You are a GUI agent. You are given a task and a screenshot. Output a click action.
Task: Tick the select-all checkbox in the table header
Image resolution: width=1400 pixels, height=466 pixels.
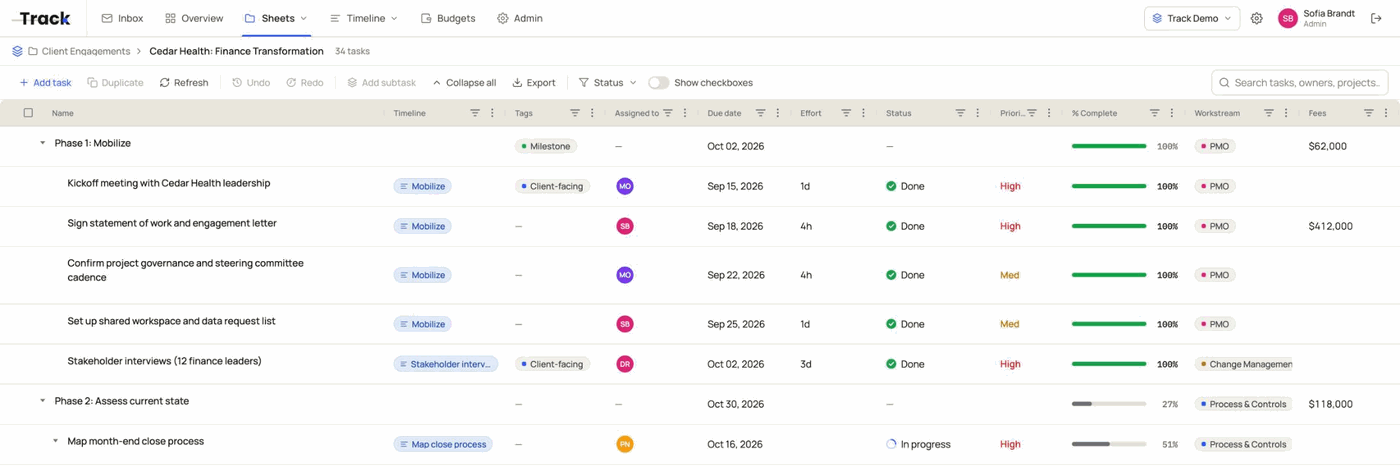pos(28,113)
